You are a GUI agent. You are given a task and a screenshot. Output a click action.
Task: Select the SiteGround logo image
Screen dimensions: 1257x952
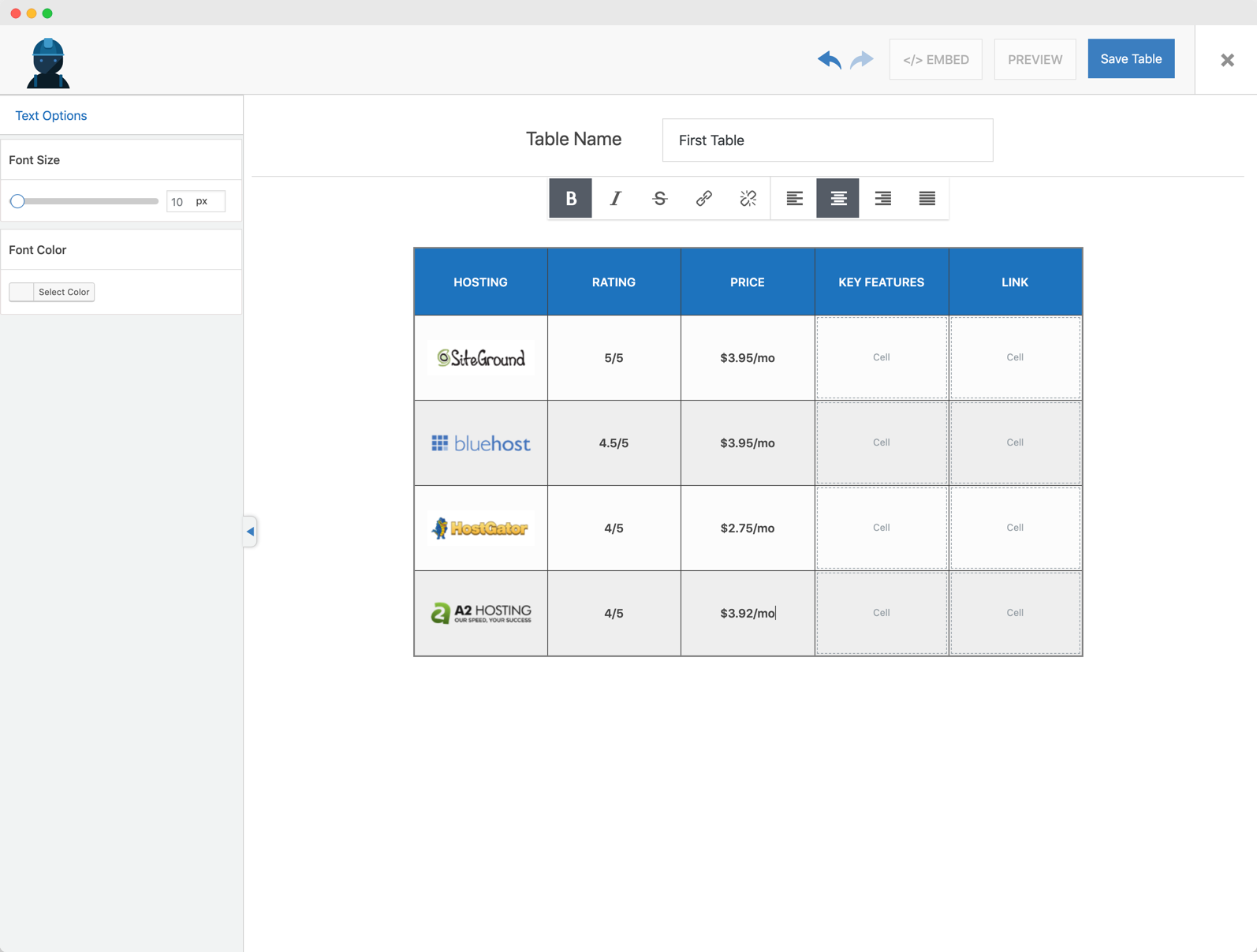[x=481, y=358]
